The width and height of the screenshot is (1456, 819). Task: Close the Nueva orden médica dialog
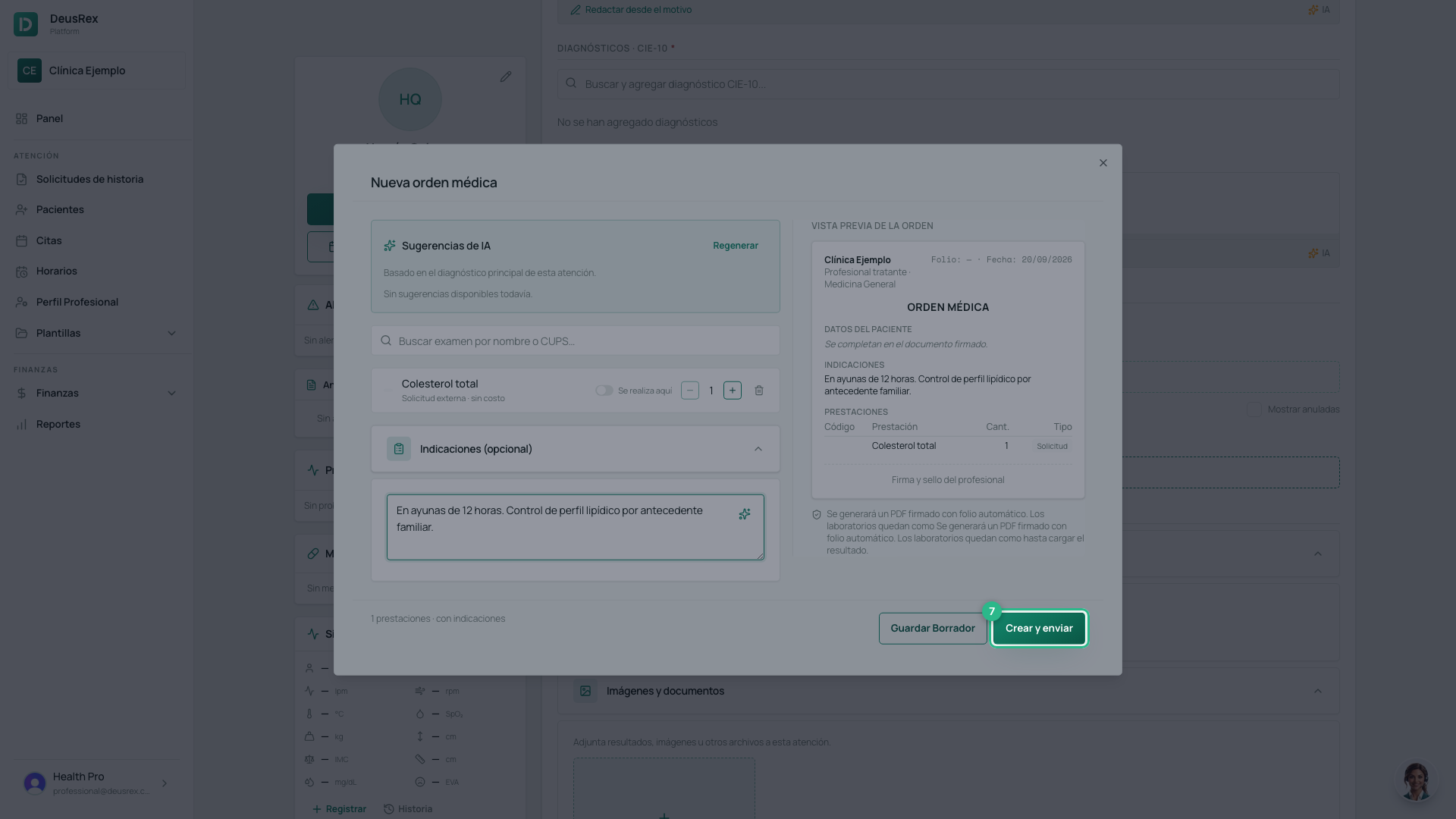1103,163
